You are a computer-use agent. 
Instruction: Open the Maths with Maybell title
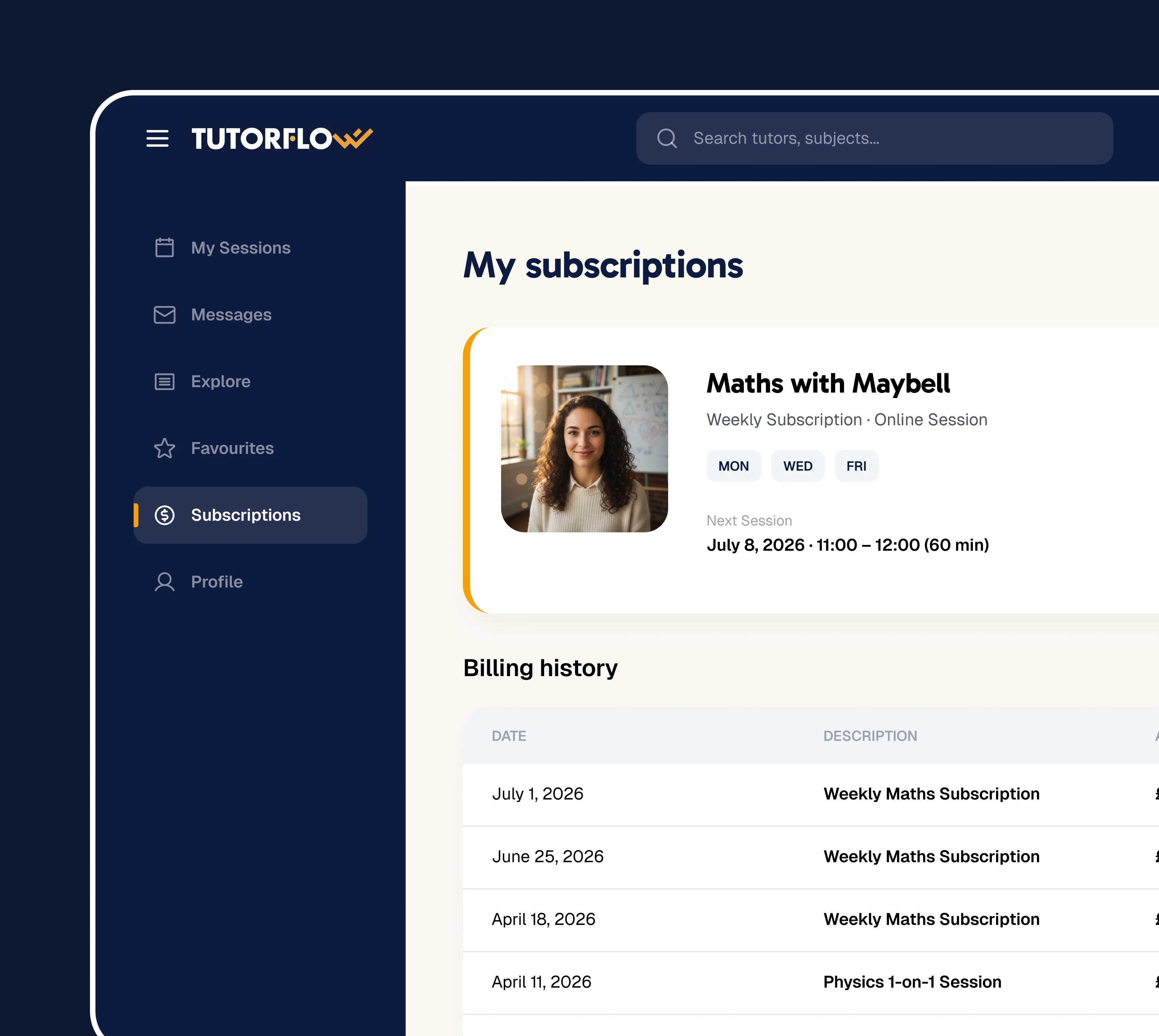[x=828, y=383]
